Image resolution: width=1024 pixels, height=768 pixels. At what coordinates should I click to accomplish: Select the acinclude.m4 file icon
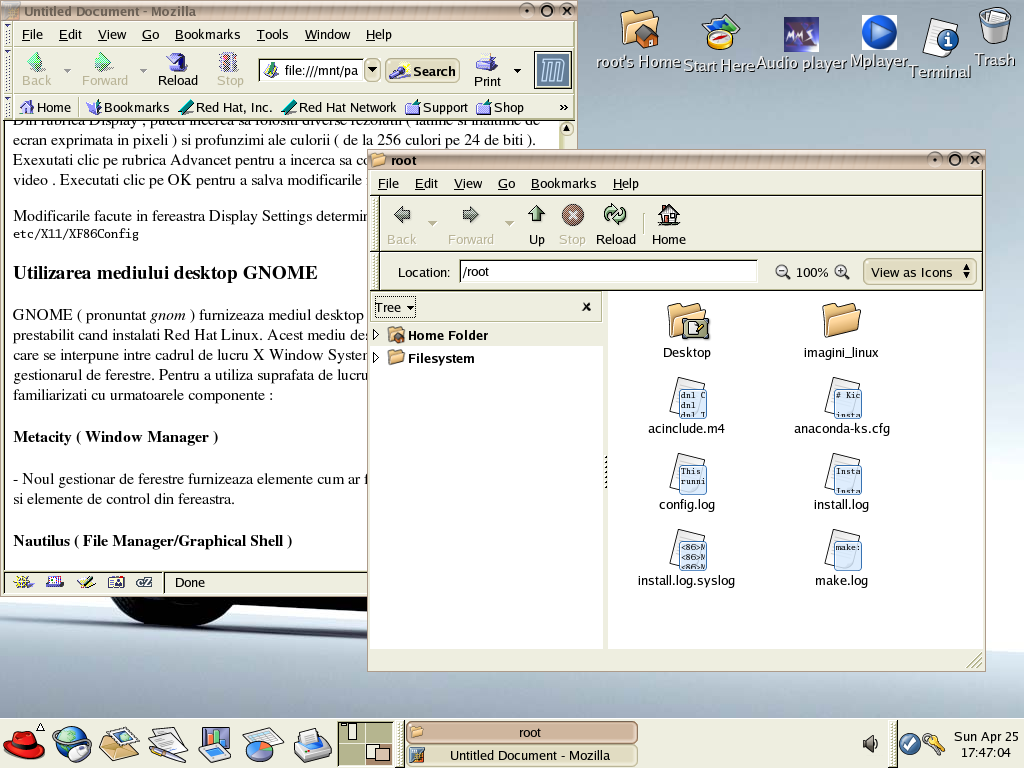687,397
